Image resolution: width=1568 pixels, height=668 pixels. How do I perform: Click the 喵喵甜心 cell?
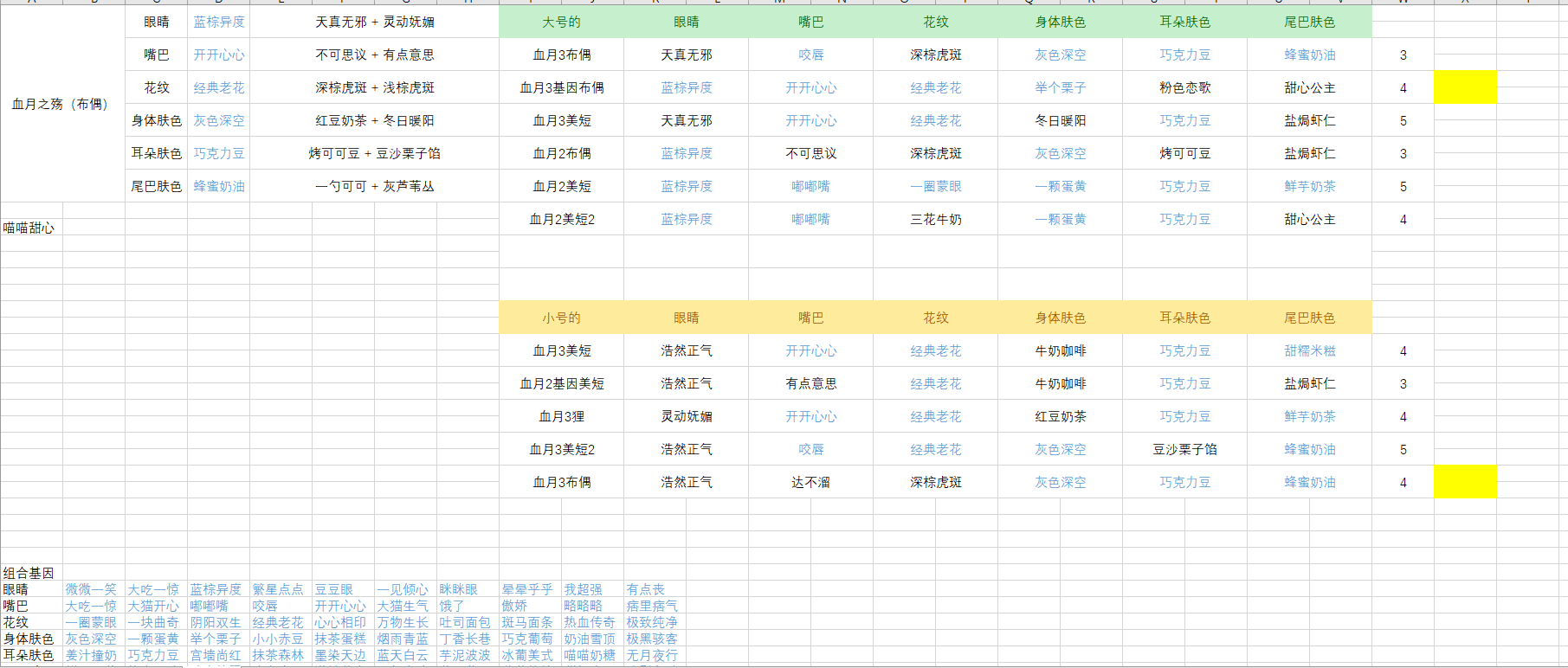31,228
